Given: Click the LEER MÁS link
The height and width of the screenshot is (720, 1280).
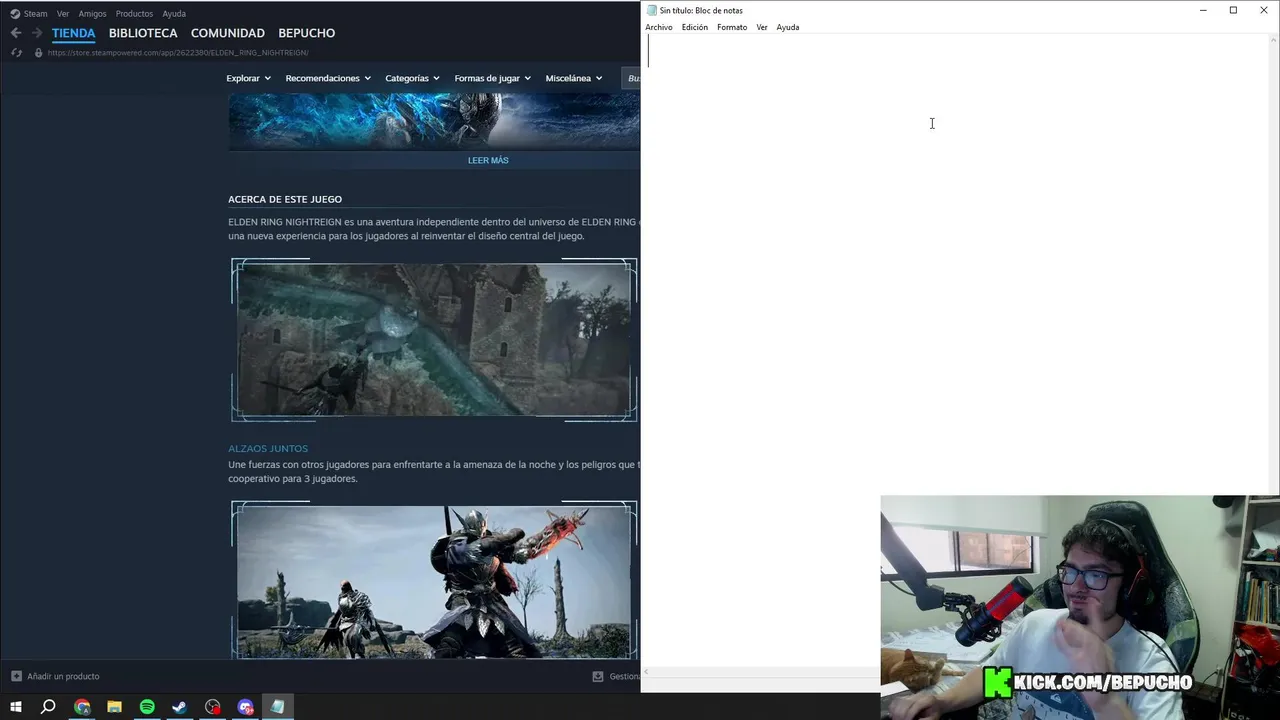Looking at the screenshot, I should pyautogui.click(x=488, y=160).
